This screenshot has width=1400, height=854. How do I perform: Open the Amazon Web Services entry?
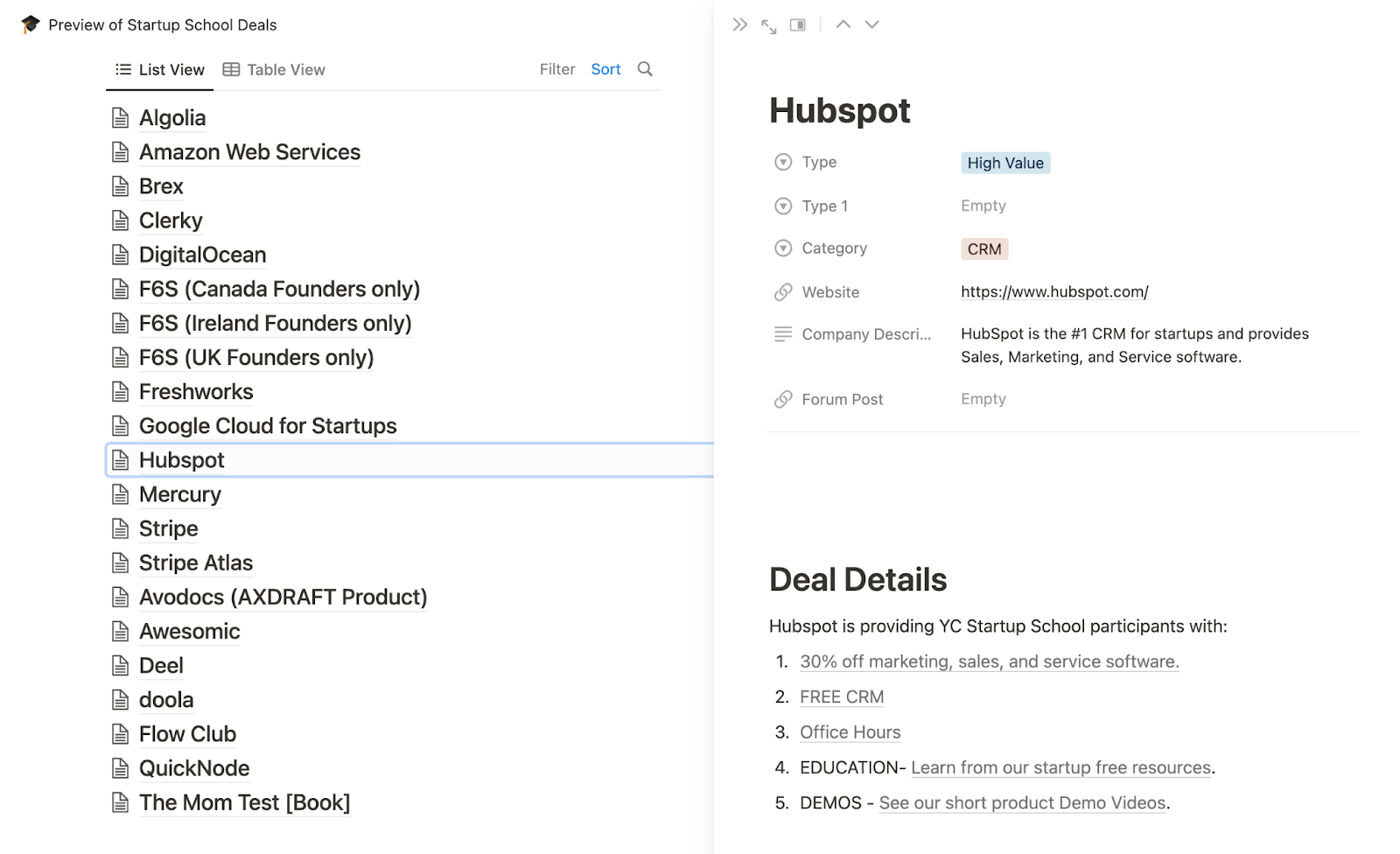tap(249, 152)
